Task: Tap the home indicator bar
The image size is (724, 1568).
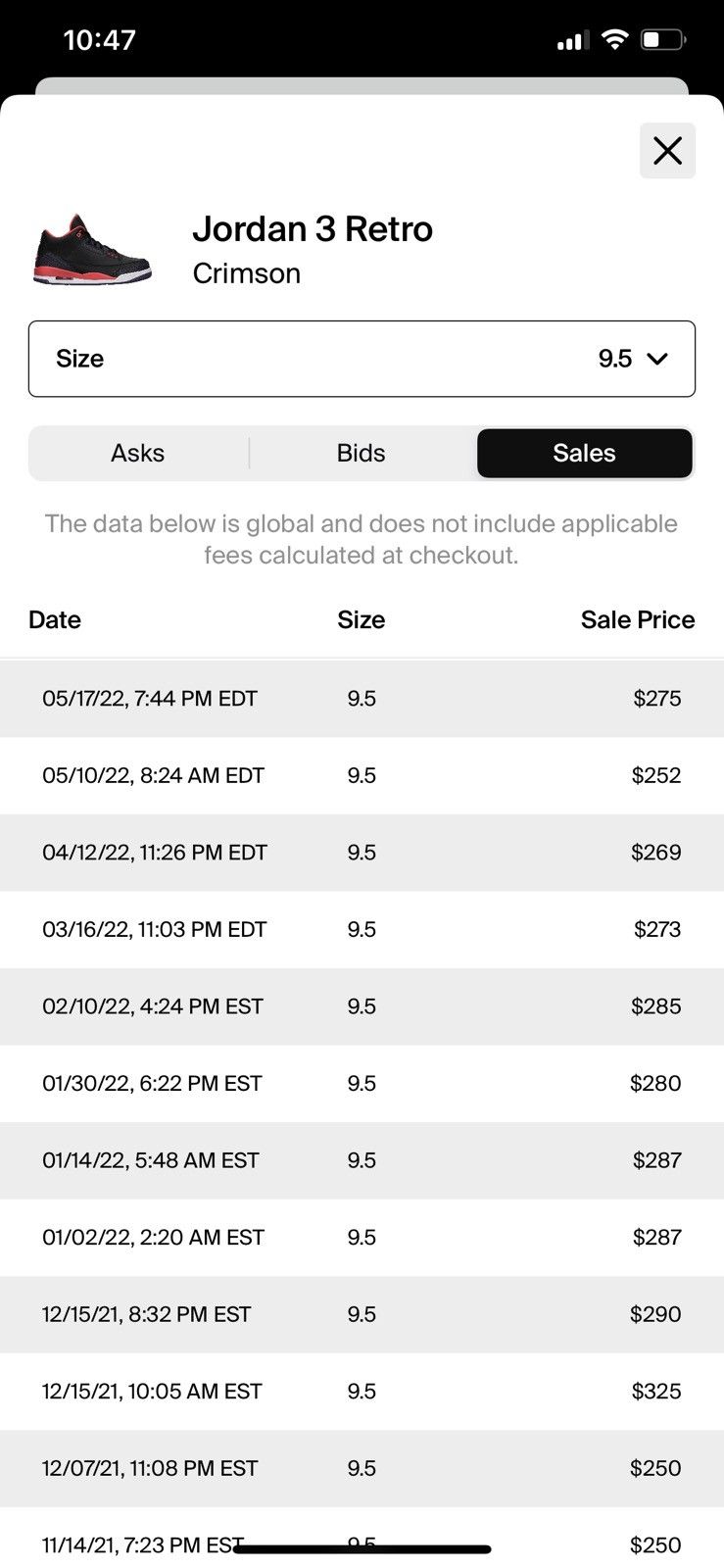Action: [362, 1549]
